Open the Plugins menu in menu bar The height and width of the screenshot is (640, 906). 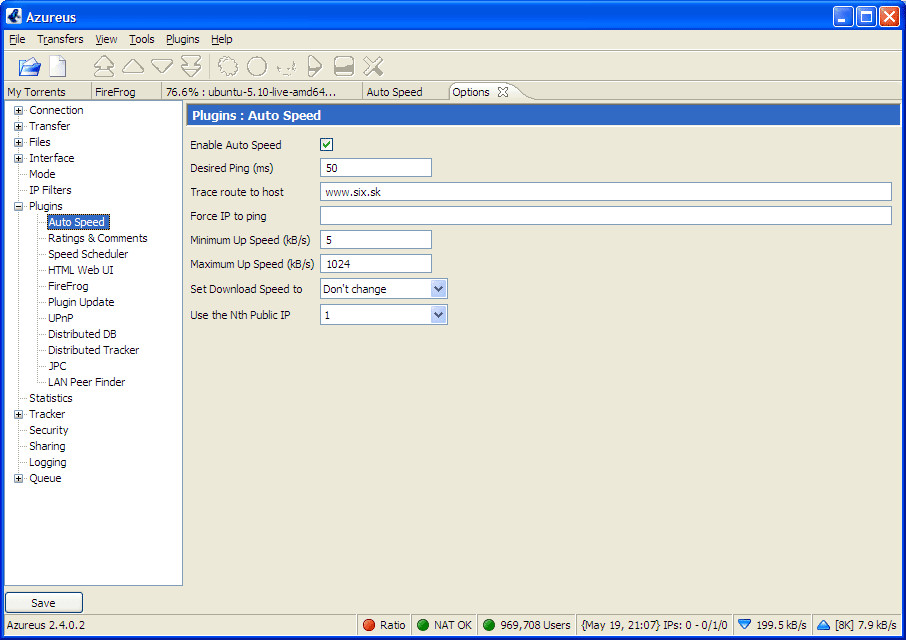pos(183,39)
